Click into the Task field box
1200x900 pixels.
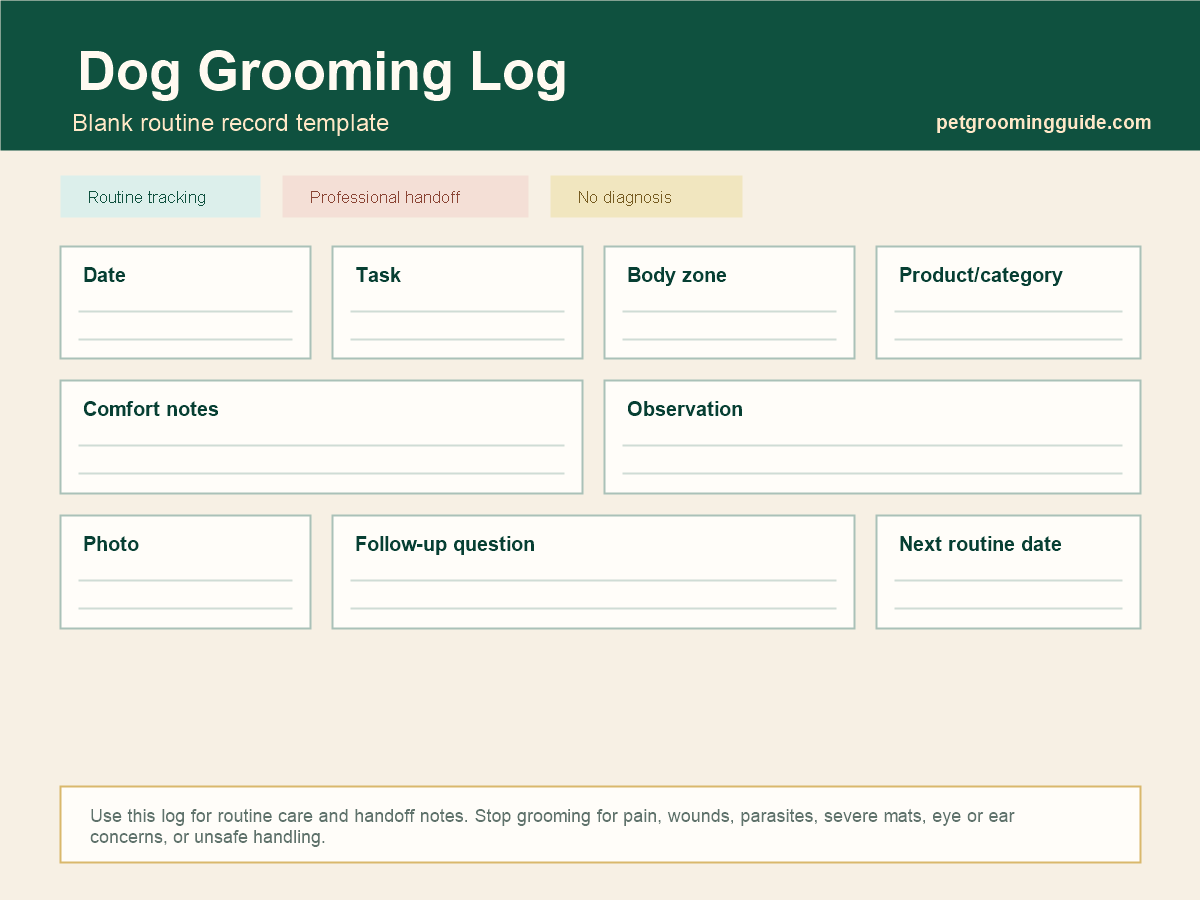pos(457,302)
